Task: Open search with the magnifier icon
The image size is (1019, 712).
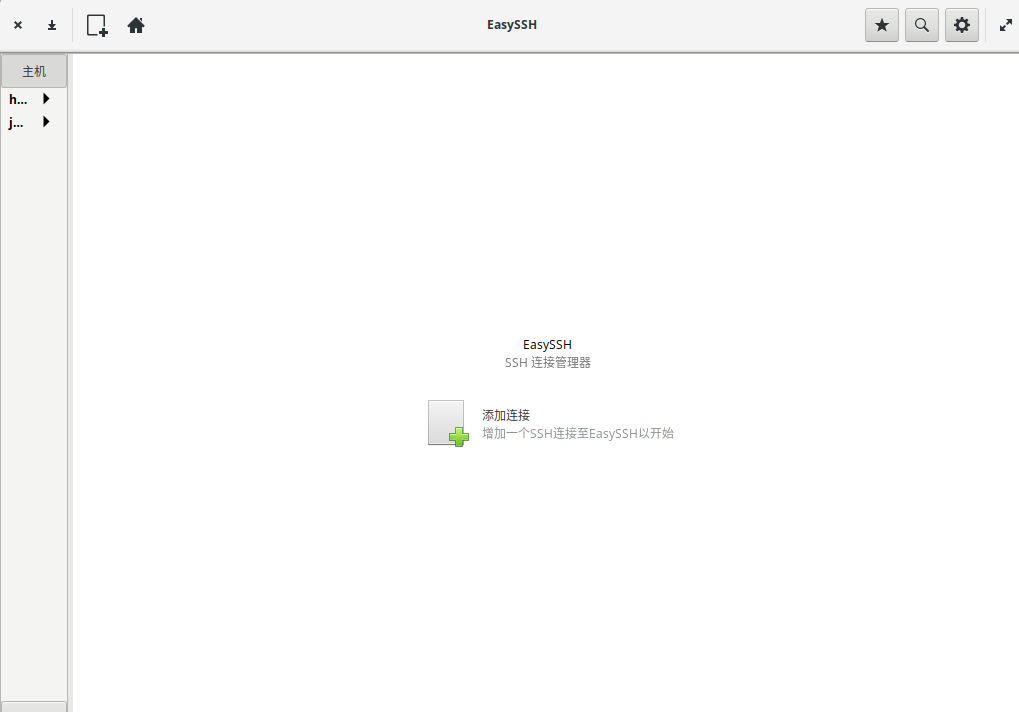Action: click(x=921, y=25)
